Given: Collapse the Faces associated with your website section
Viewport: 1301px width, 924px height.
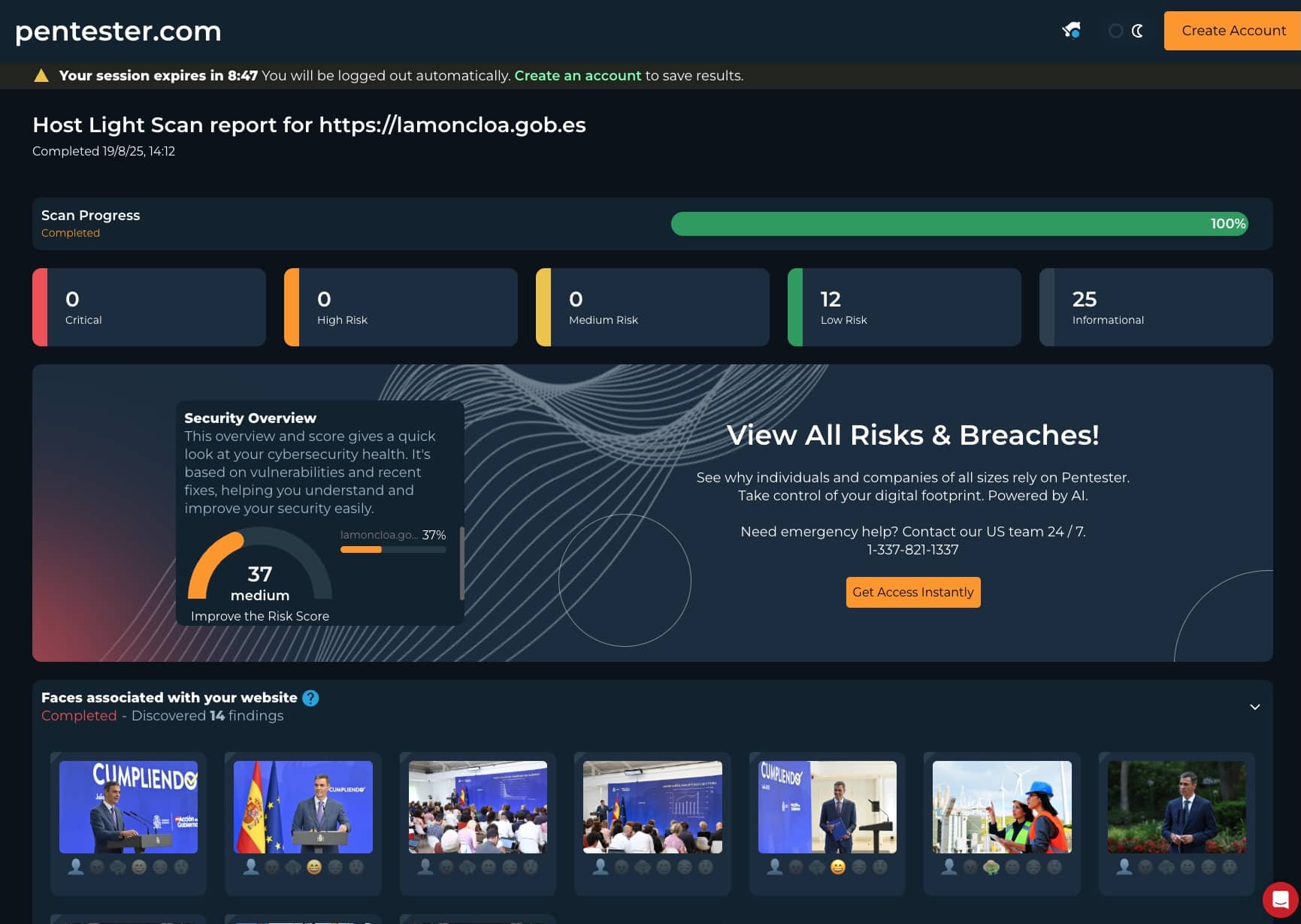Looking at the screenshot, I should 1254,707.
